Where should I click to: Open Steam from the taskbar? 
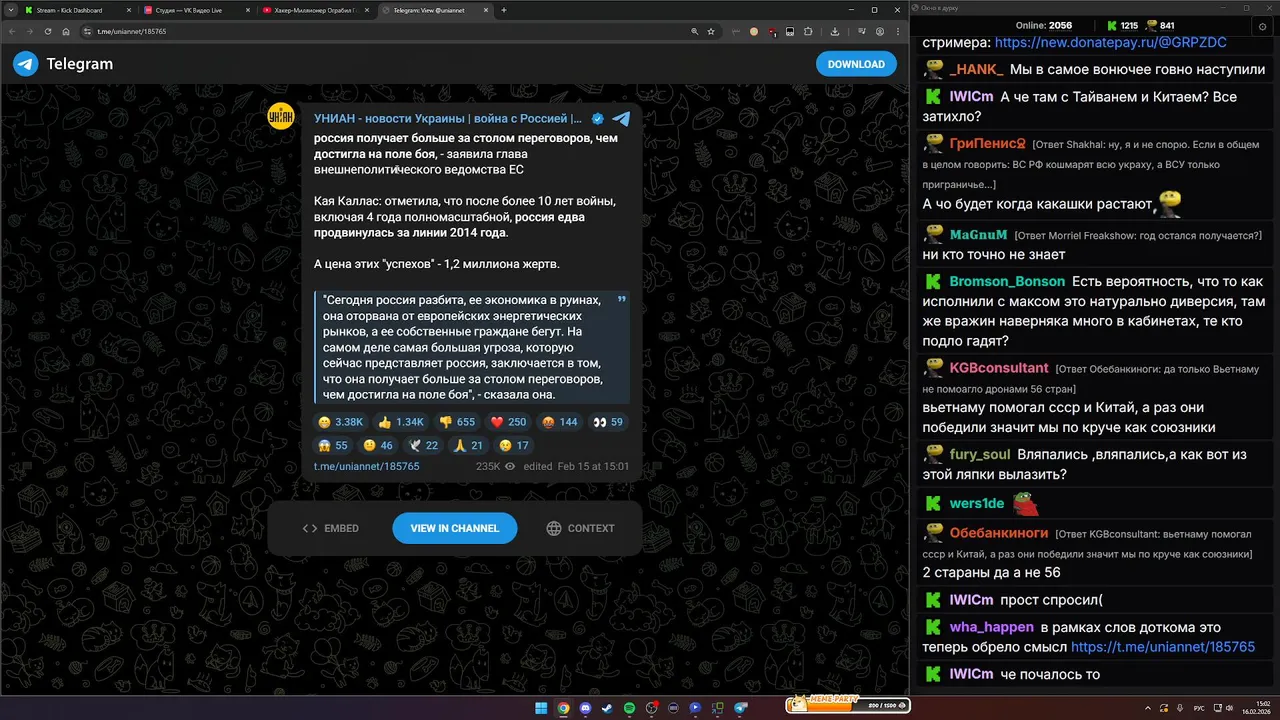(607, 707)
